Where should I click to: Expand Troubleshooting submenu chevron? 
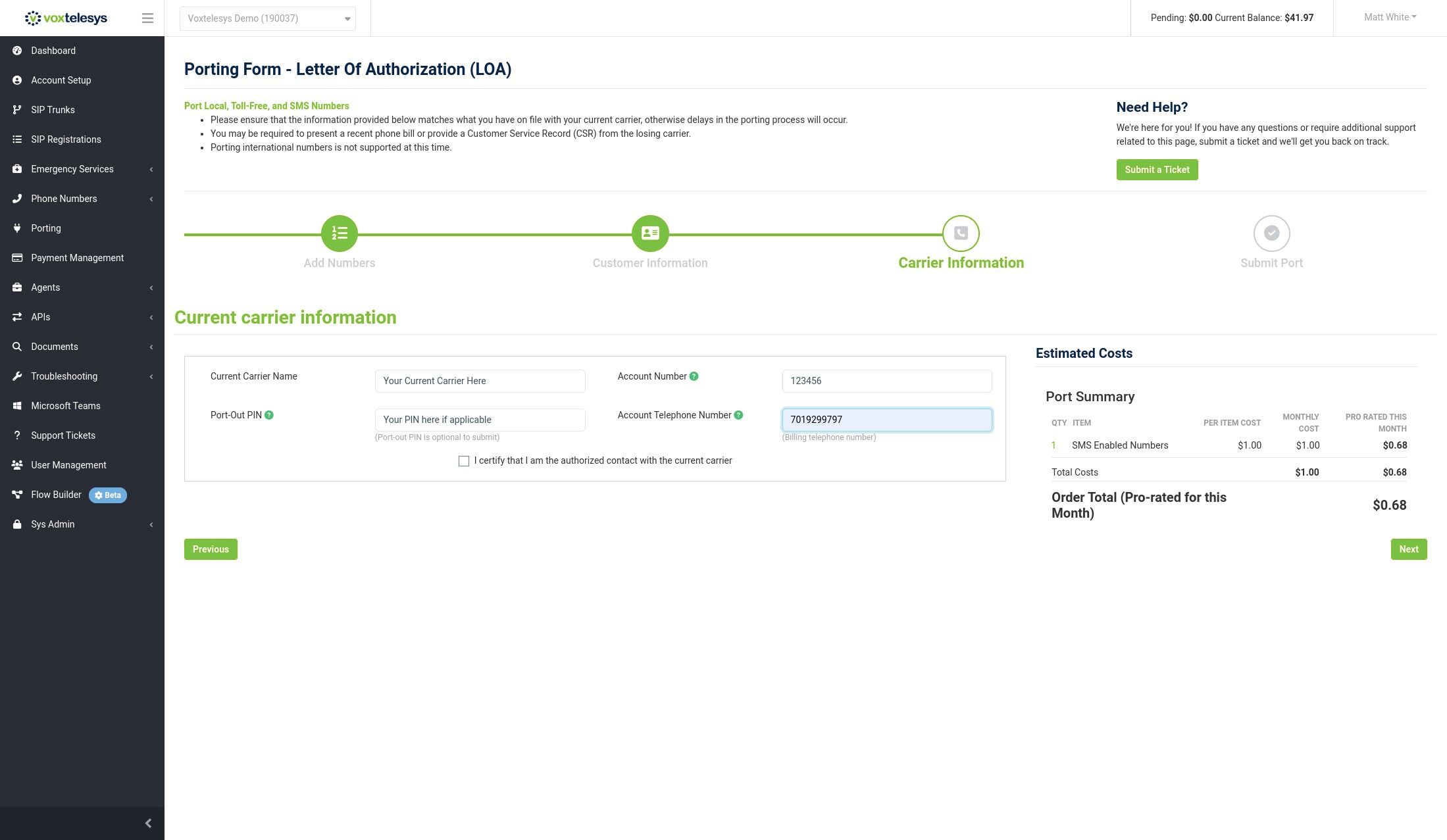[x=151, y=377]
